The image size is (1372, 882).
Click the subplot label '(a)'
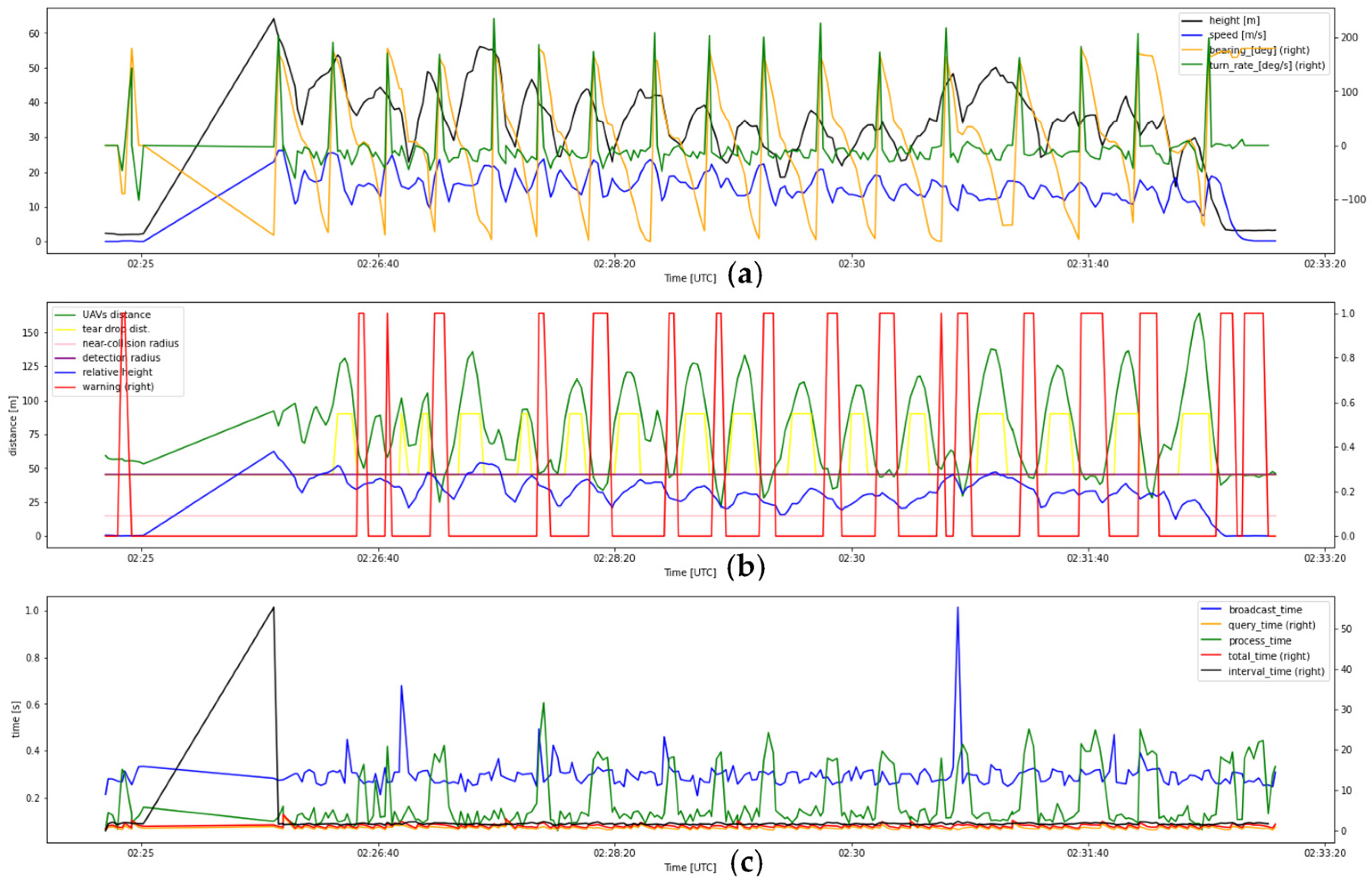(745, 275)
